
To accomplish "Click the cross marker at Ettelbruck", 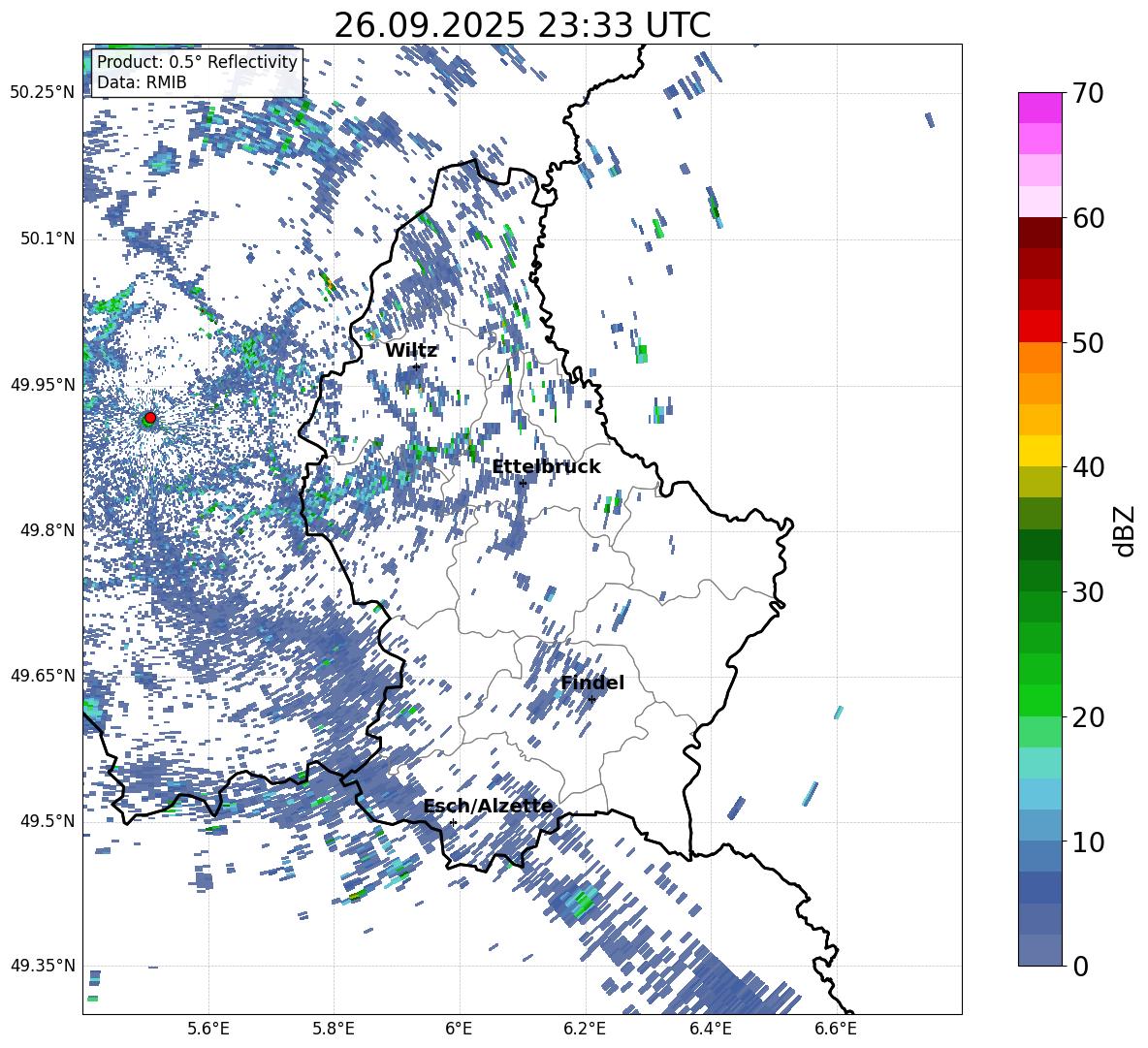I will pos(523,483).
